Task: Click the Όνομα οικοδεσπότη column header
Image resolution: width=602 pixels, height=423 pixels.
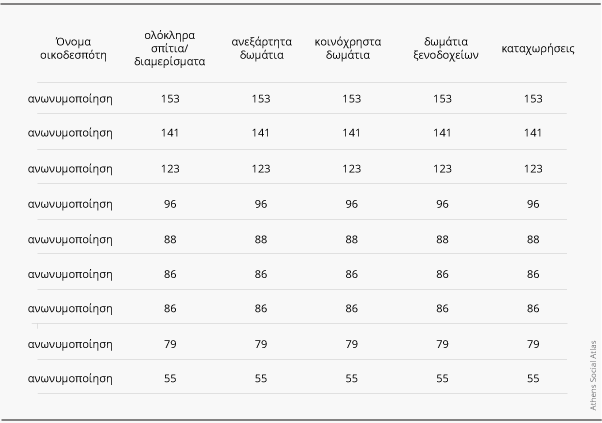Action: point(68,48)
